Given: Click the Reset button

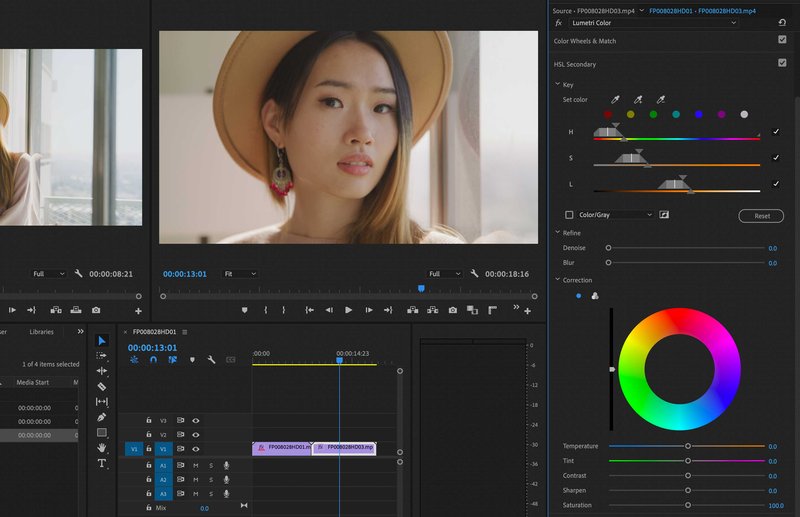Looking at the screenshot, I should pos(761,216).
